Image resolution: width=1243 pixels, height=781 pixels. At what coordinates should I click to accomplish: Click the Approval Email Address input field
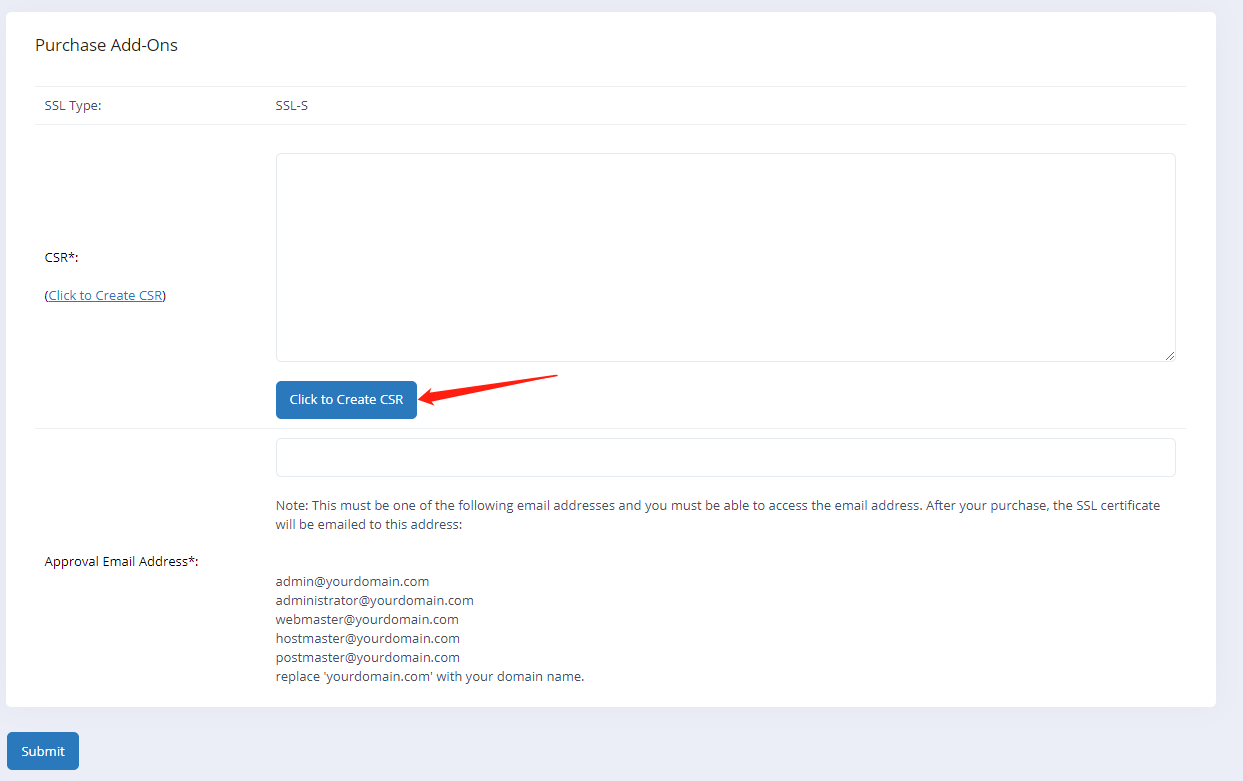[725, 457]
